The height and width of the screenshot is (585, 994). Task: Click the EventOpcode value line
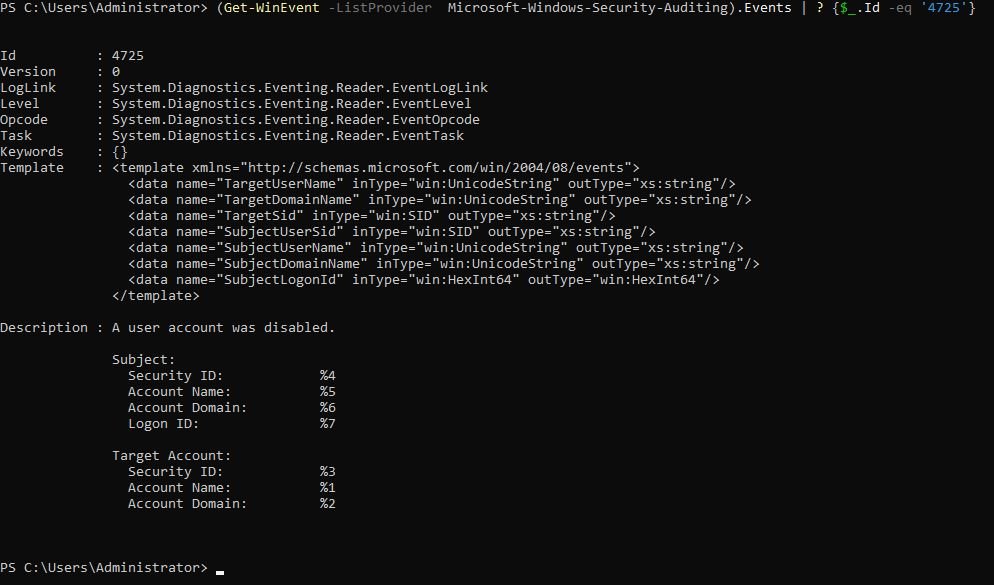295,119
